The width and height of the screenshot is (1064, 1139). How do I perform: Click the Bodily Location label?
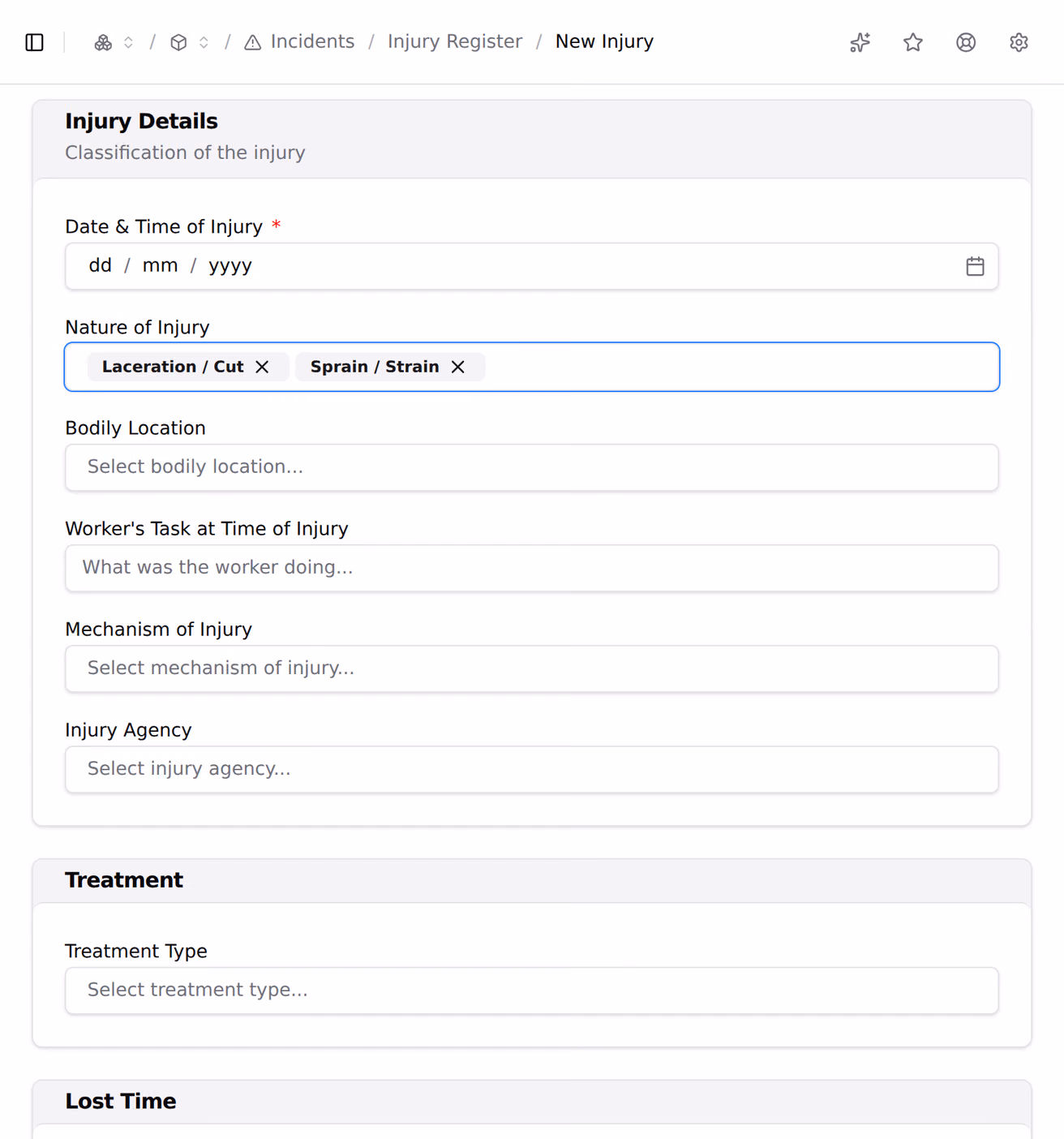pos(135,428)
